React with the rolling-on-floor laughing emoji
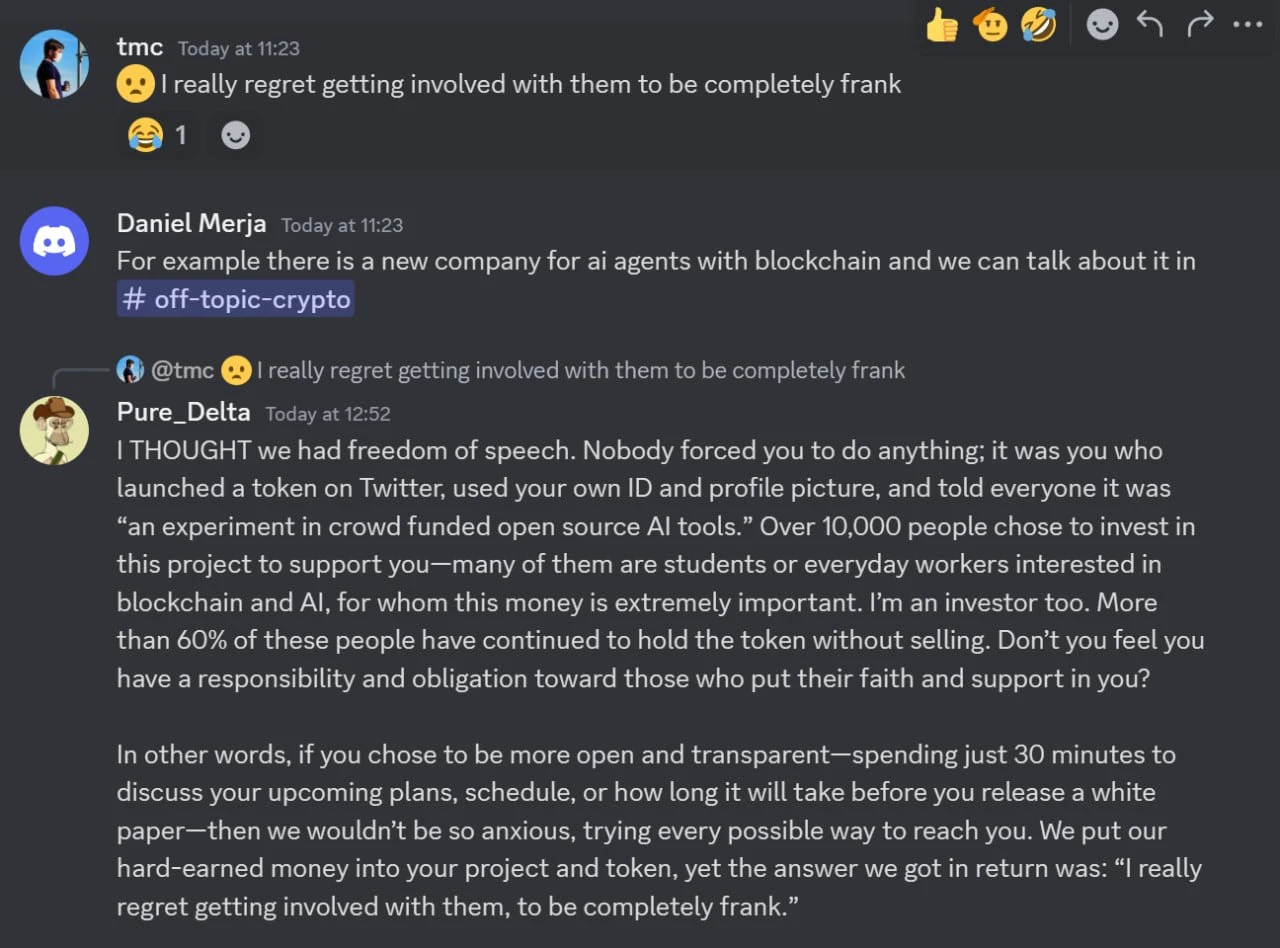 (1039, 24)
